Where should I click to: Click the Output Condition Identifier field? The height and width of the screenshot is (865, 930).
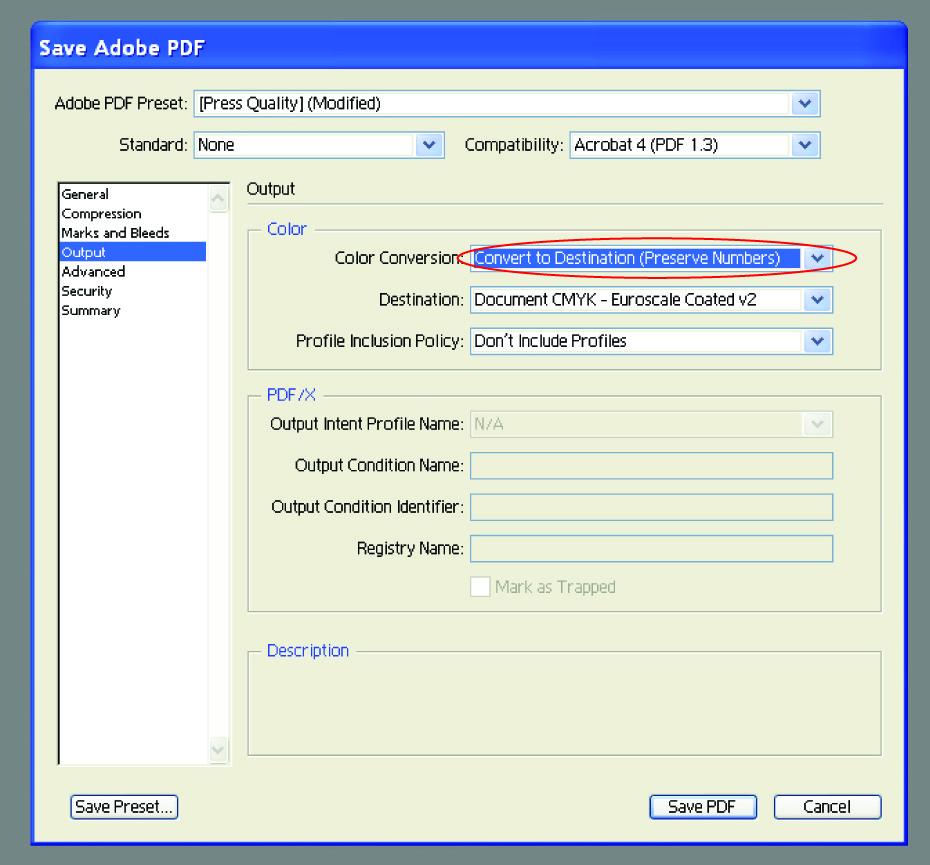651,507
